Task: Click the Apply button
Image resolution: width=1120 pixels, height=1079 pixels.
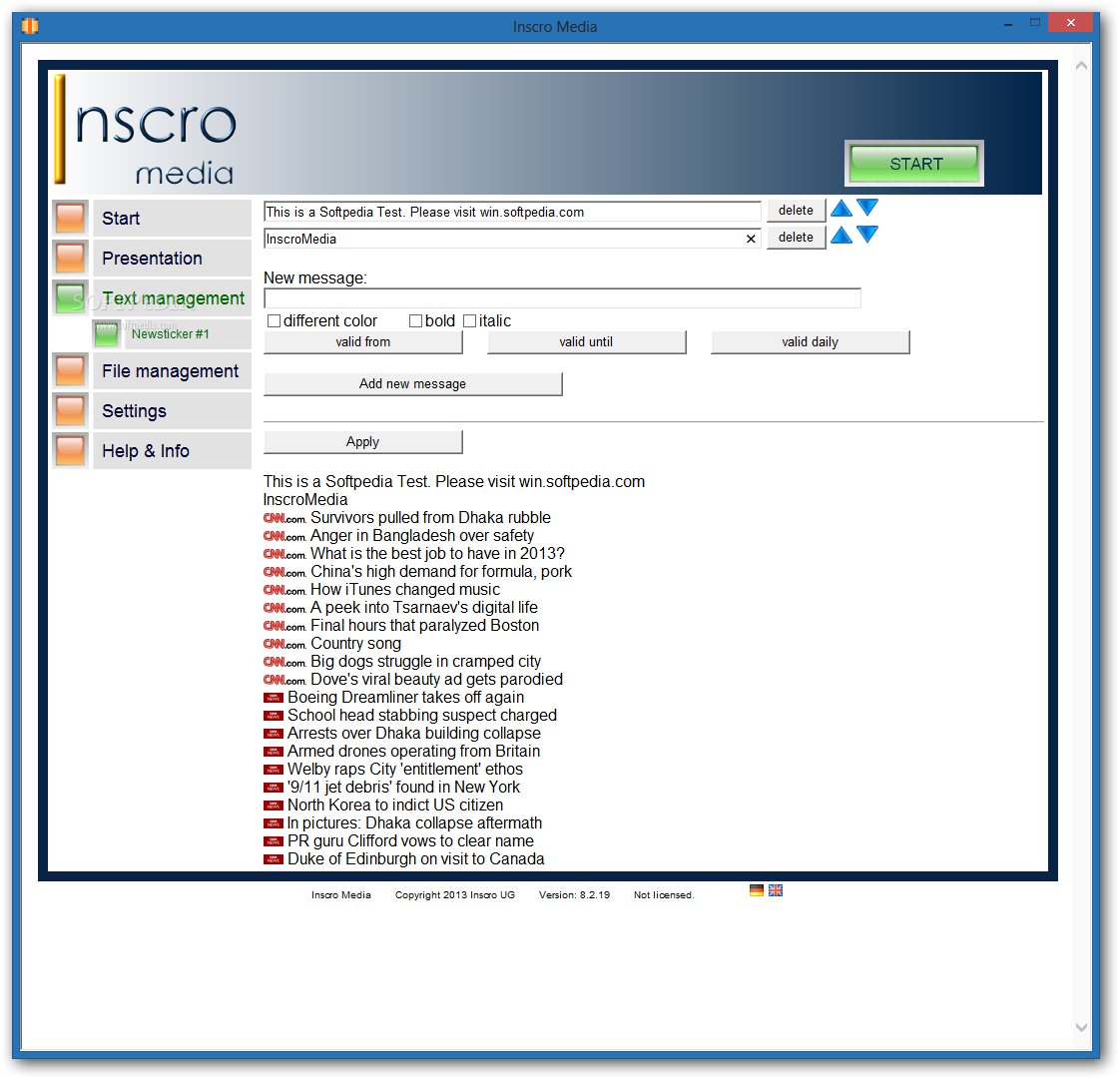Action: [x=363, y=442]
